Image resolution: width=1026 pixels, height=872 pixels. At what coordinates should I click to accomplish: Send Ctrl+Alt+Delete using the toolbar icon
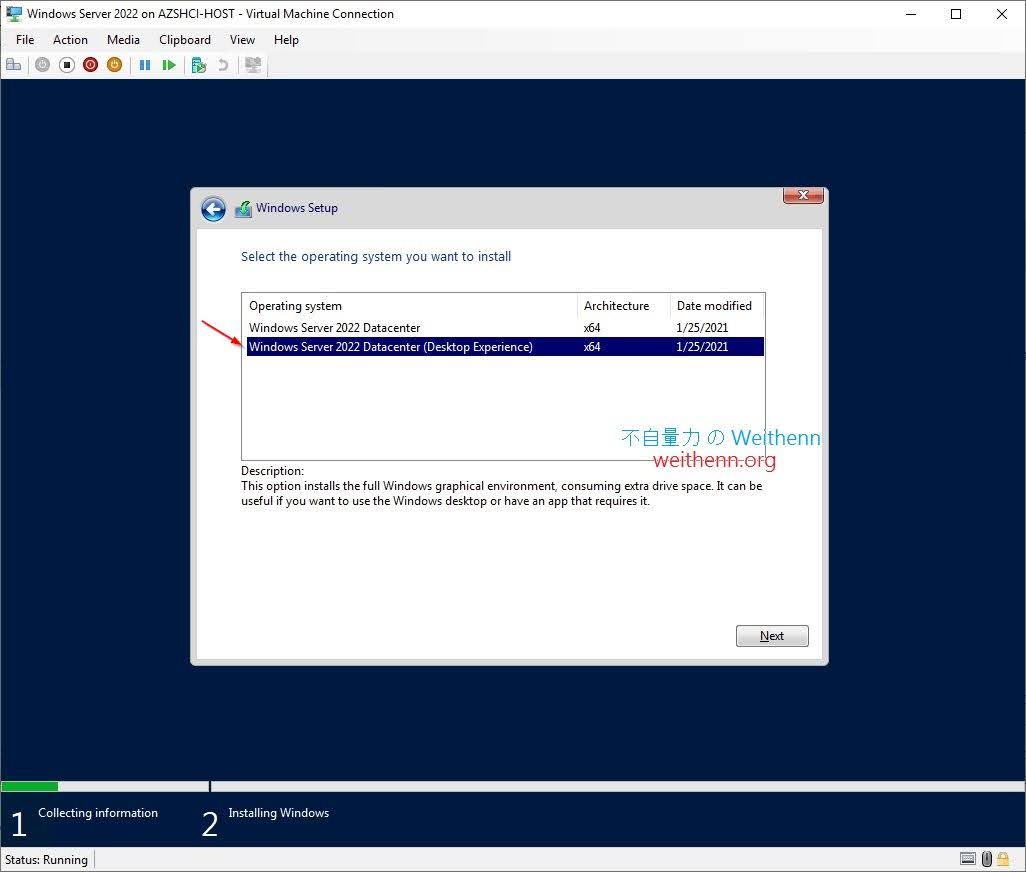point(14,65)
